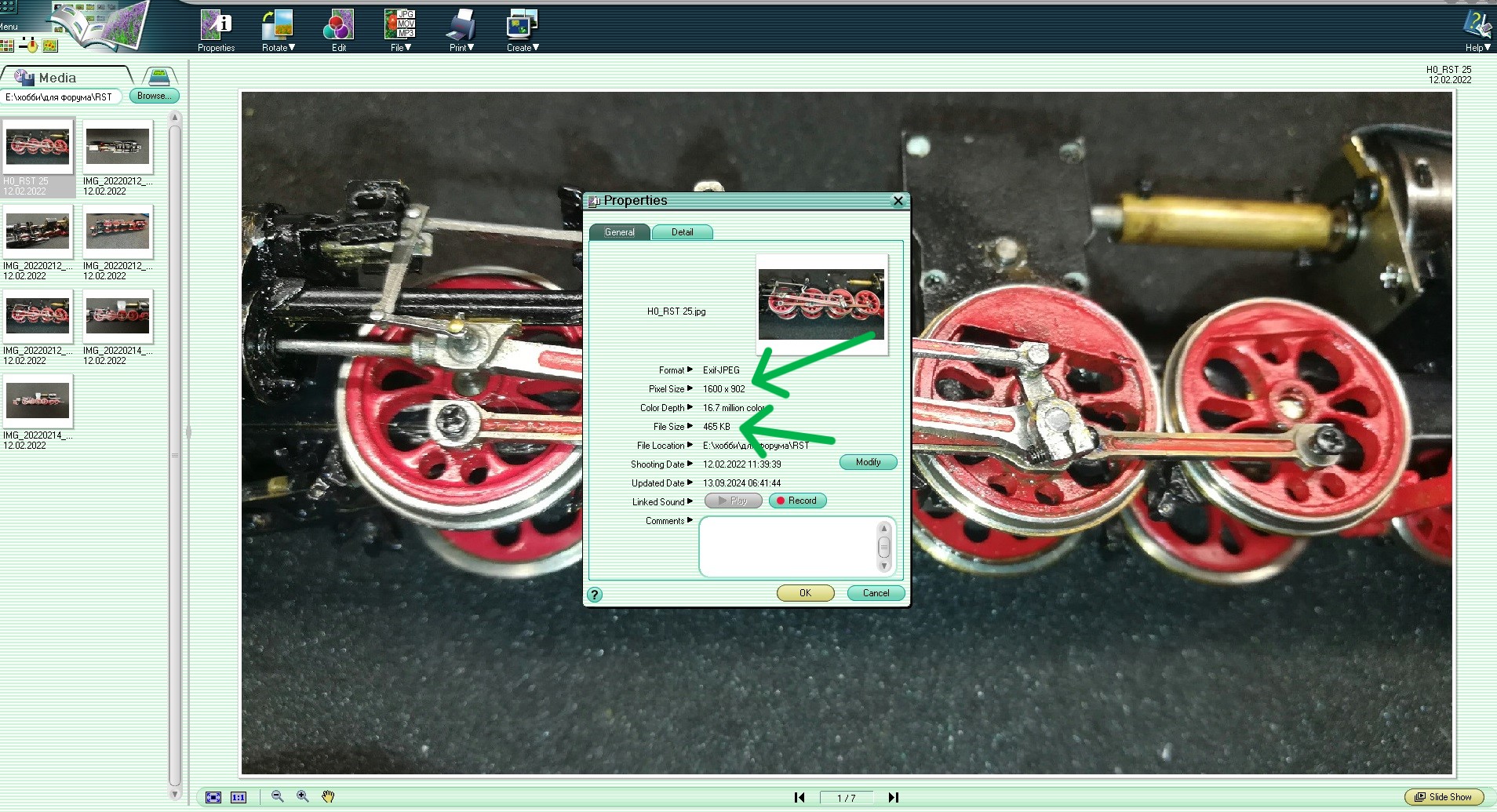Switch to the Detail tab
1497x812 pixels.
(x=682, y=232)
